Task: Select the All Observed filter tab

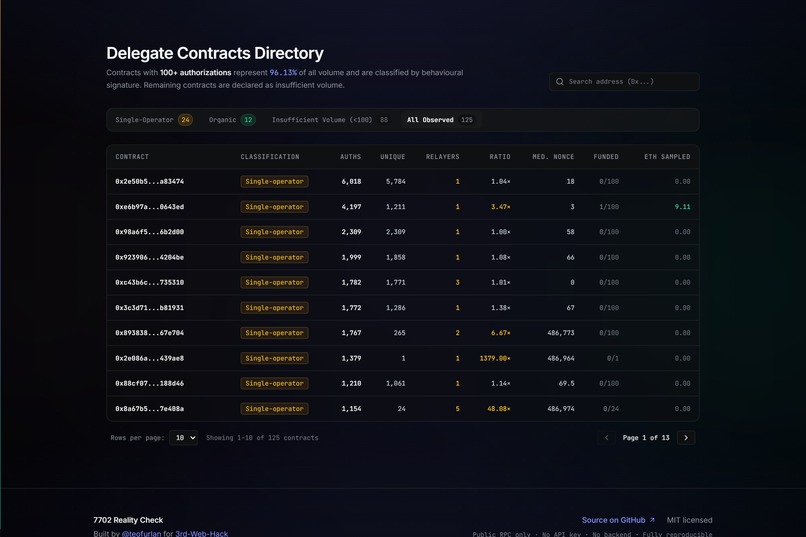Action: coord(439,120)
